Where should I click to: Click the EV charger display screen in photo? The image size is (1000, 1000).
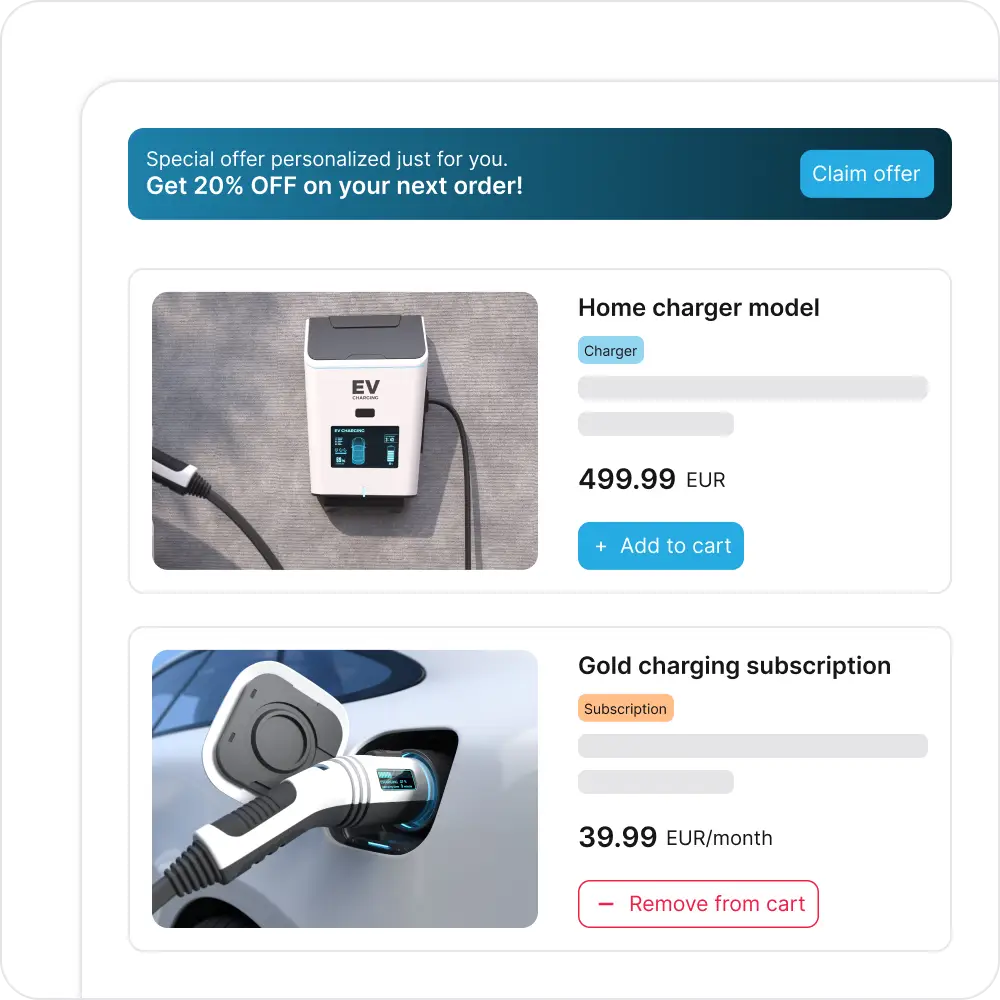tap(365, 446)
